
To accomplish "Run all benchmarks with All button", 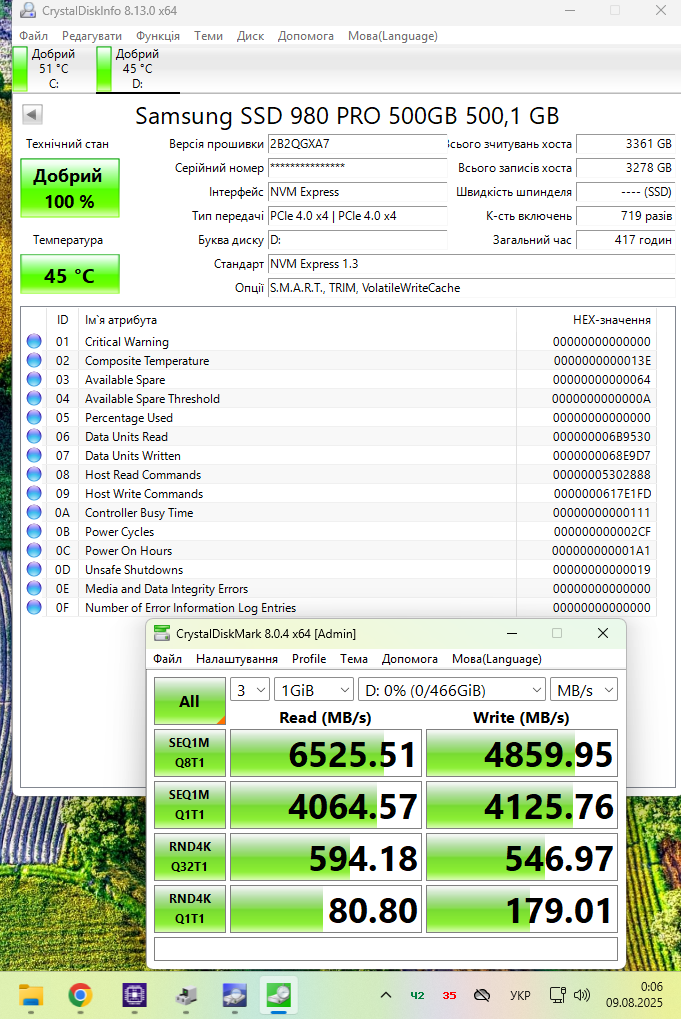I will pyautogui.click(x=190, y=701).
